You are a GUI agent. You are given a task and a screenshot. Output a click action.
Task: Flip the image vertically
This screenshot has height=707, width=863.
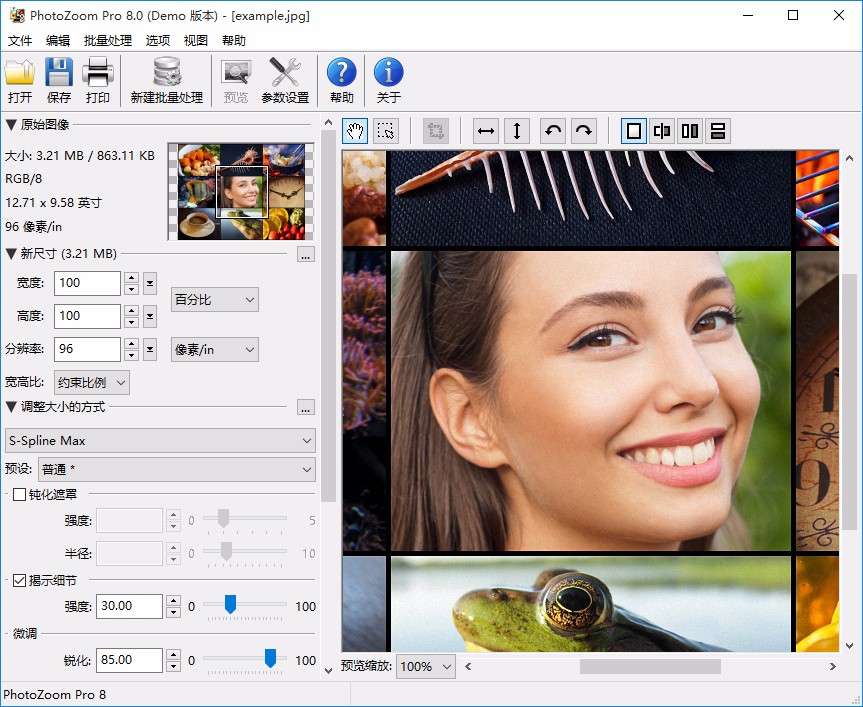(x=518, y=131)
